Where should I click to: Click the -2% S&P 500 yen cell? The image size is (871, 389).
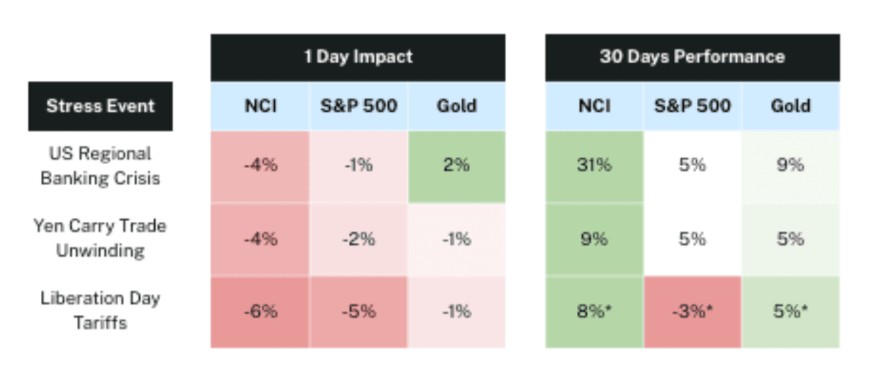coord(358,239)
